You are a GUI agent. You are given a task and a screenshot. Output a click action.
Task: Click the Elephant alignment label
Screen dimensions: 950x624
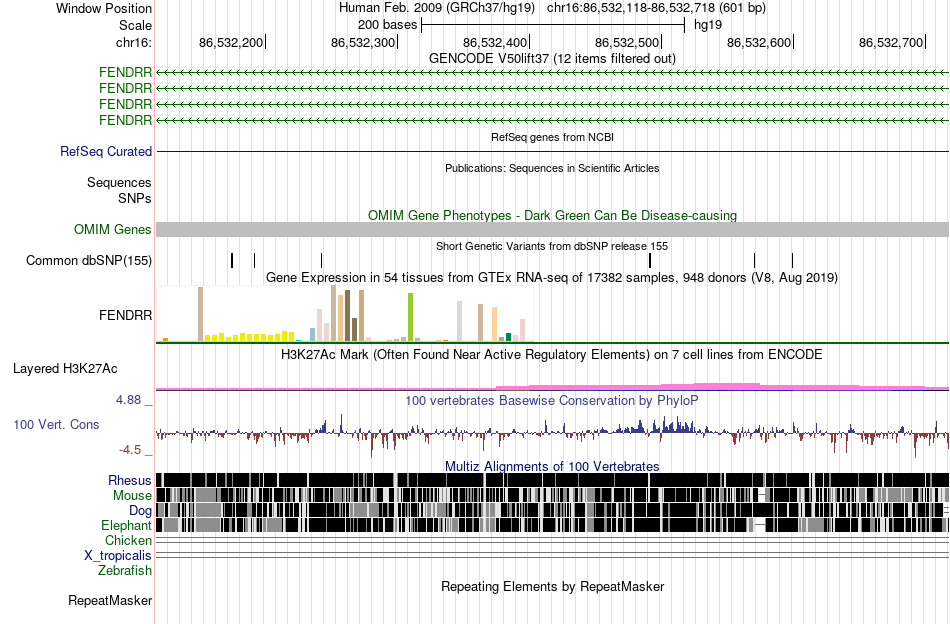coord(126,525)
